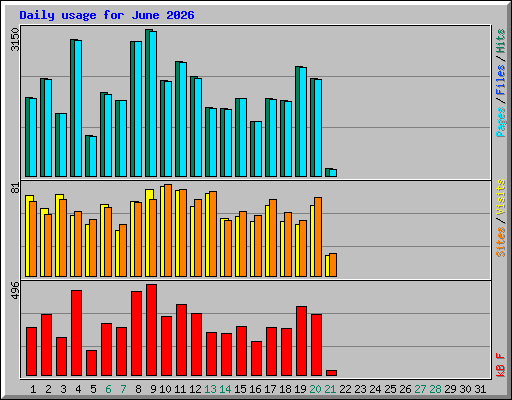This screenshot has width=512, height=400.
Task: Click day label 15 on the x-axis
Action: (x=240, y=389)
